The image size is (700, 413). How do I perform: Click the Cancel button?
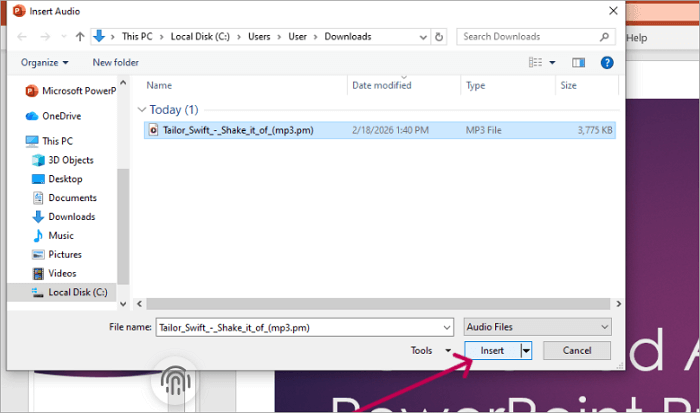(577, 350)
